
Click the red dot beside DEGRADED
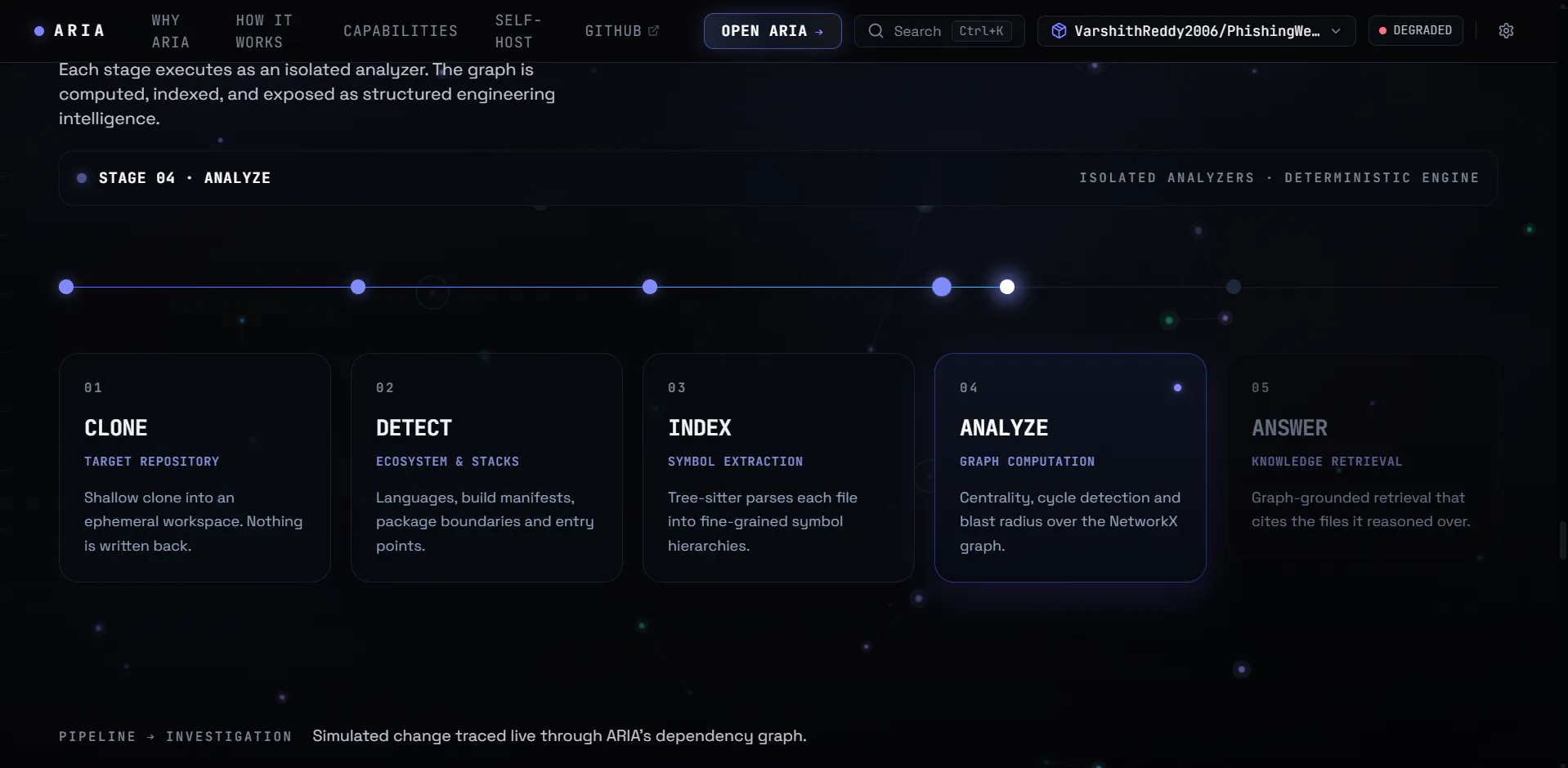pyautogui.click(x=1382, y=30)
